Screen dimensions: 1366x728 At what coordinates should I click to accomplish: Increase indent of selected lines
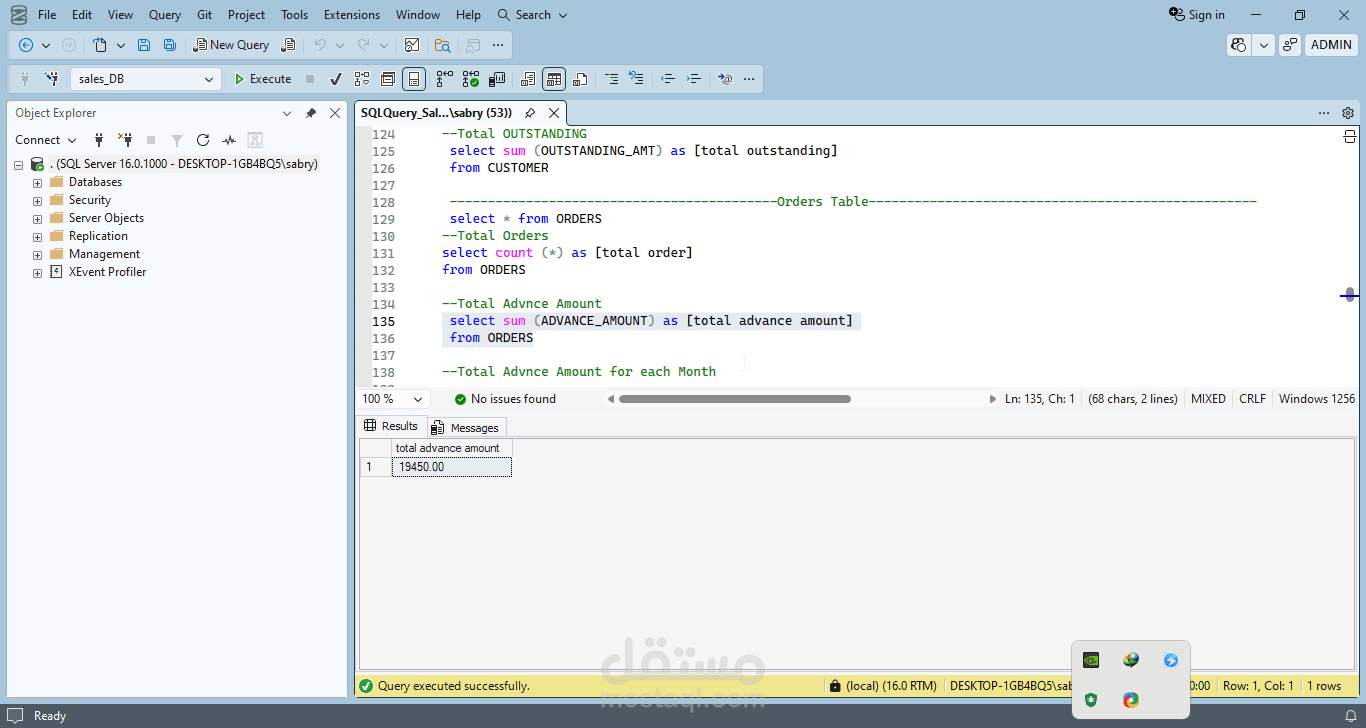[694, 79]
